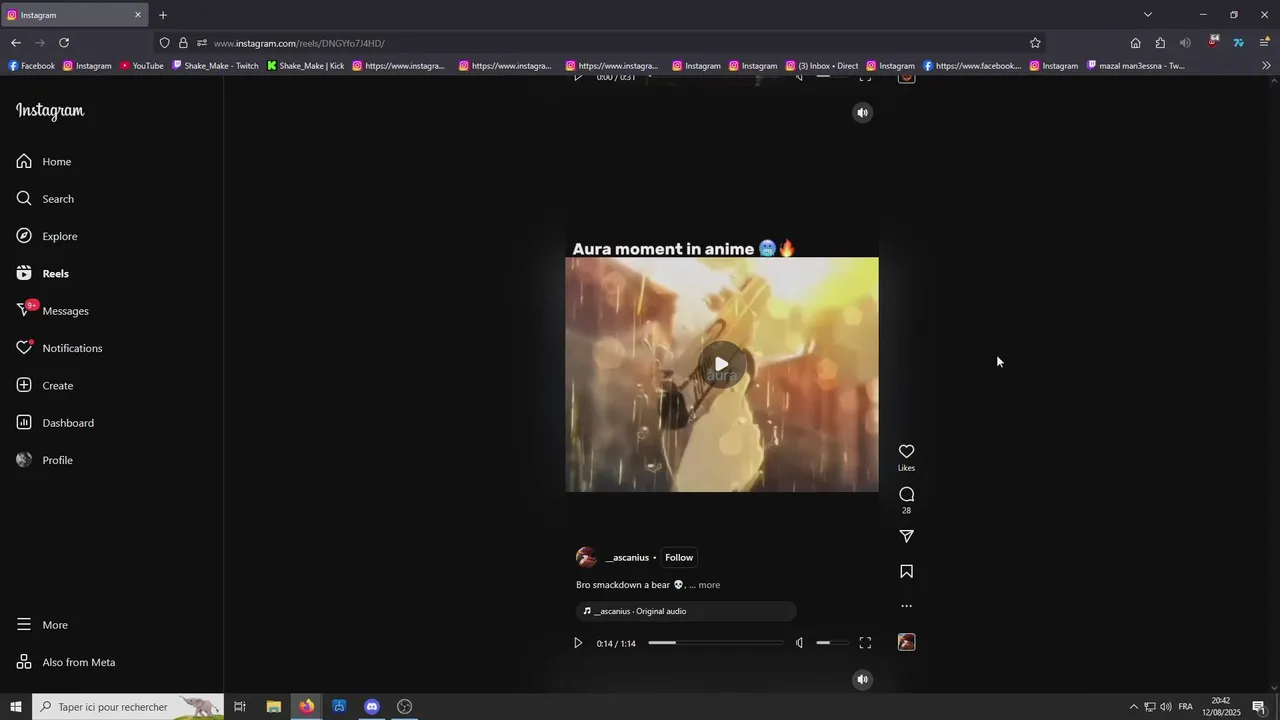Open Windows notification center
This screenshot has width=1280, height=720.
[x=1259, y=707]
